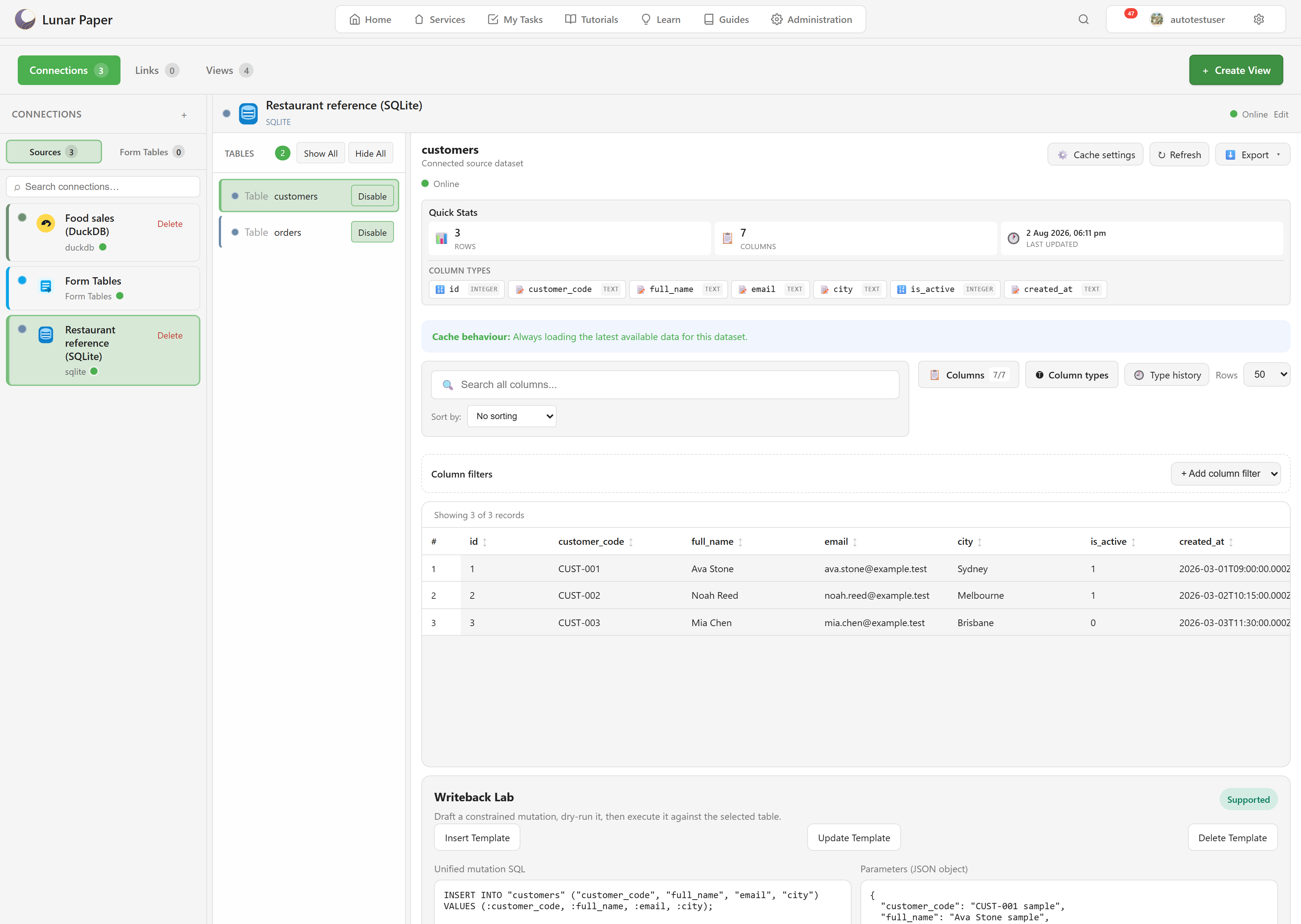Screen dimensions: 1301x924
Task: Open the Administration menu
Action: (811, 19)
